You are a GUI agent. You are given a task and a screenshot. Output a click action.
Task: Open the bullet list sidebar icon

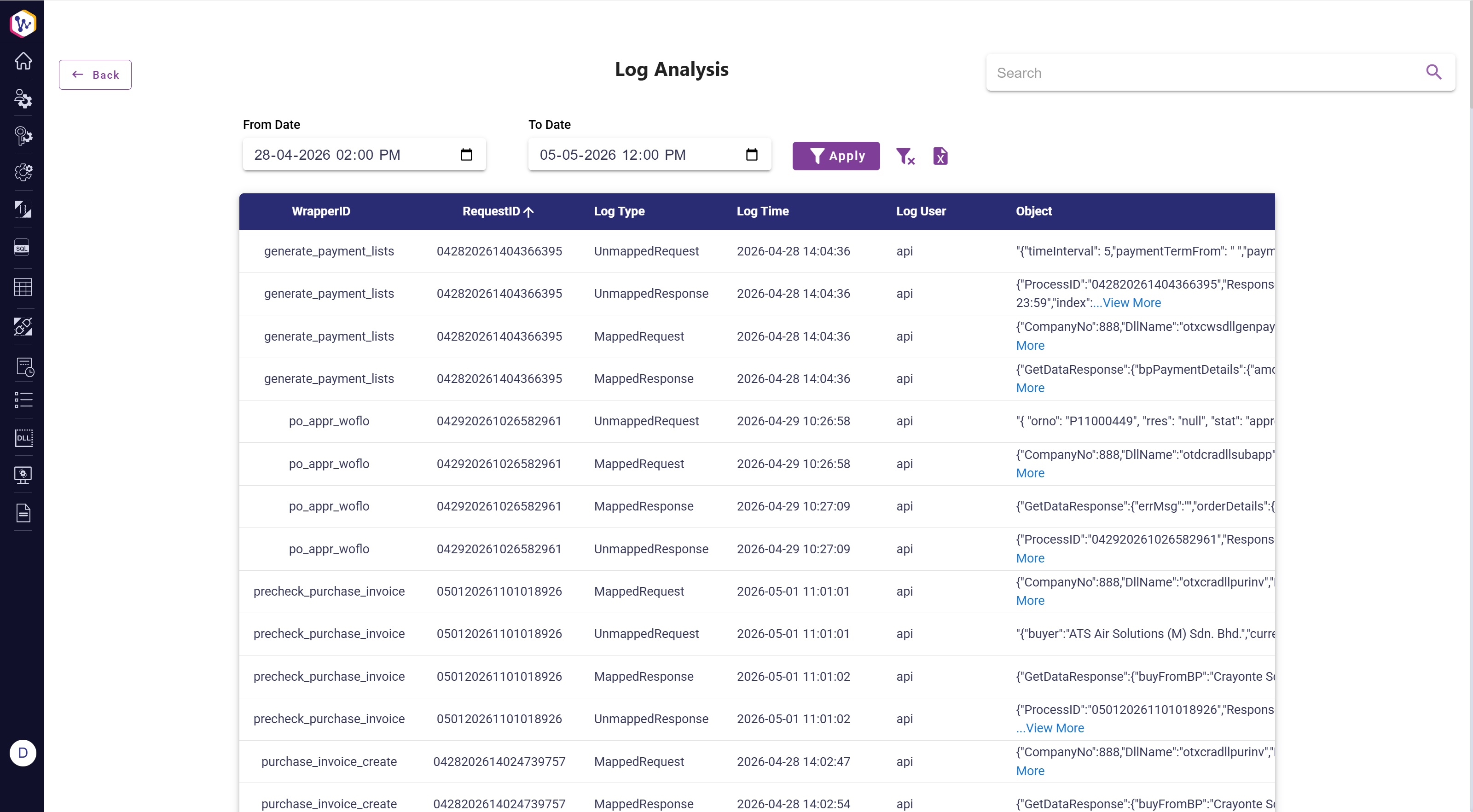tap(23, 400)
